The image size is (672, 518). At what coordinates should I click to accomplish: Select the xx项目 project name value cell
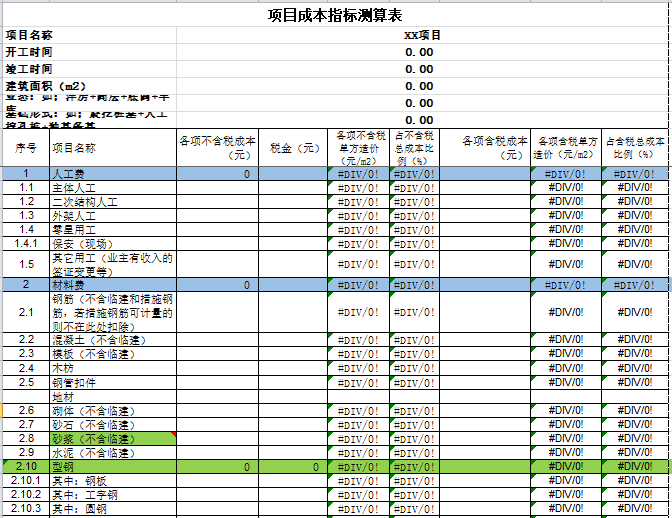click(x=423, y=35)
